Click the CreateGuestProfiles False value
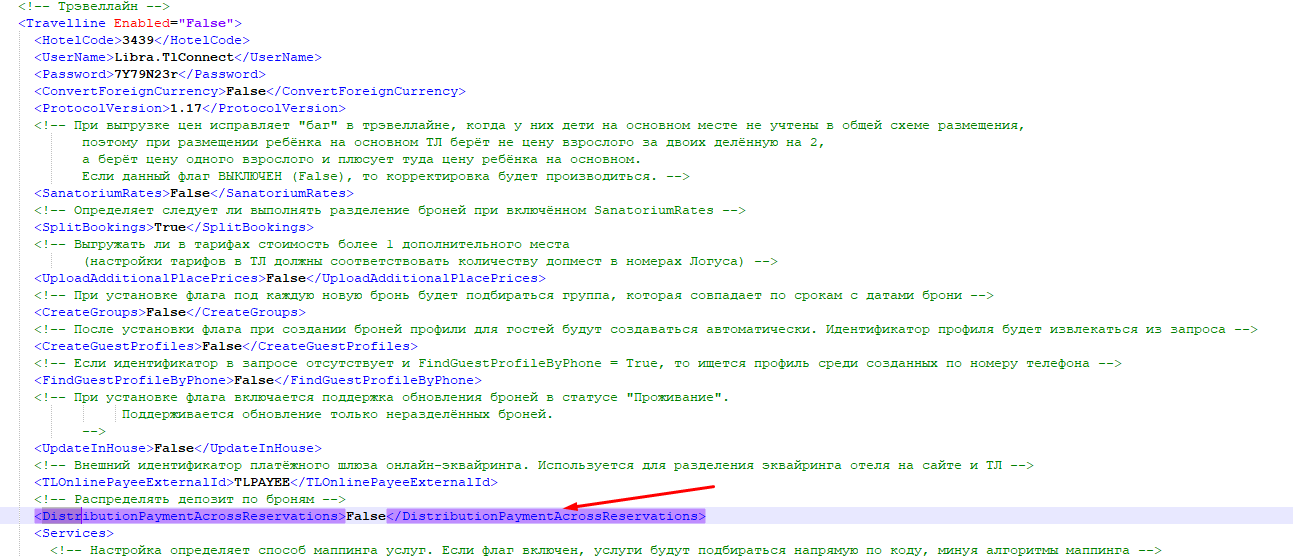The image size is (1293, 556). click(223, 346)
